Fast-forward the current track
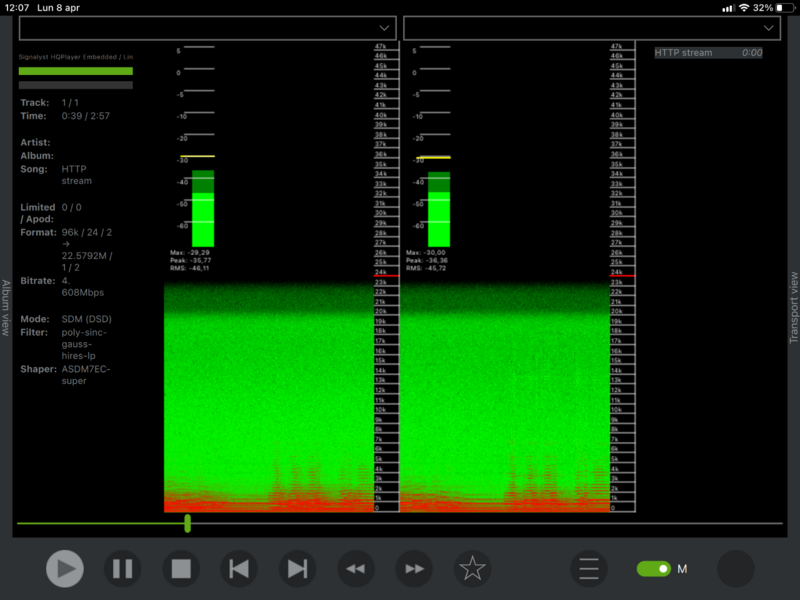The width and height of the screenshot is (800, 600). (x=414, y=569)
